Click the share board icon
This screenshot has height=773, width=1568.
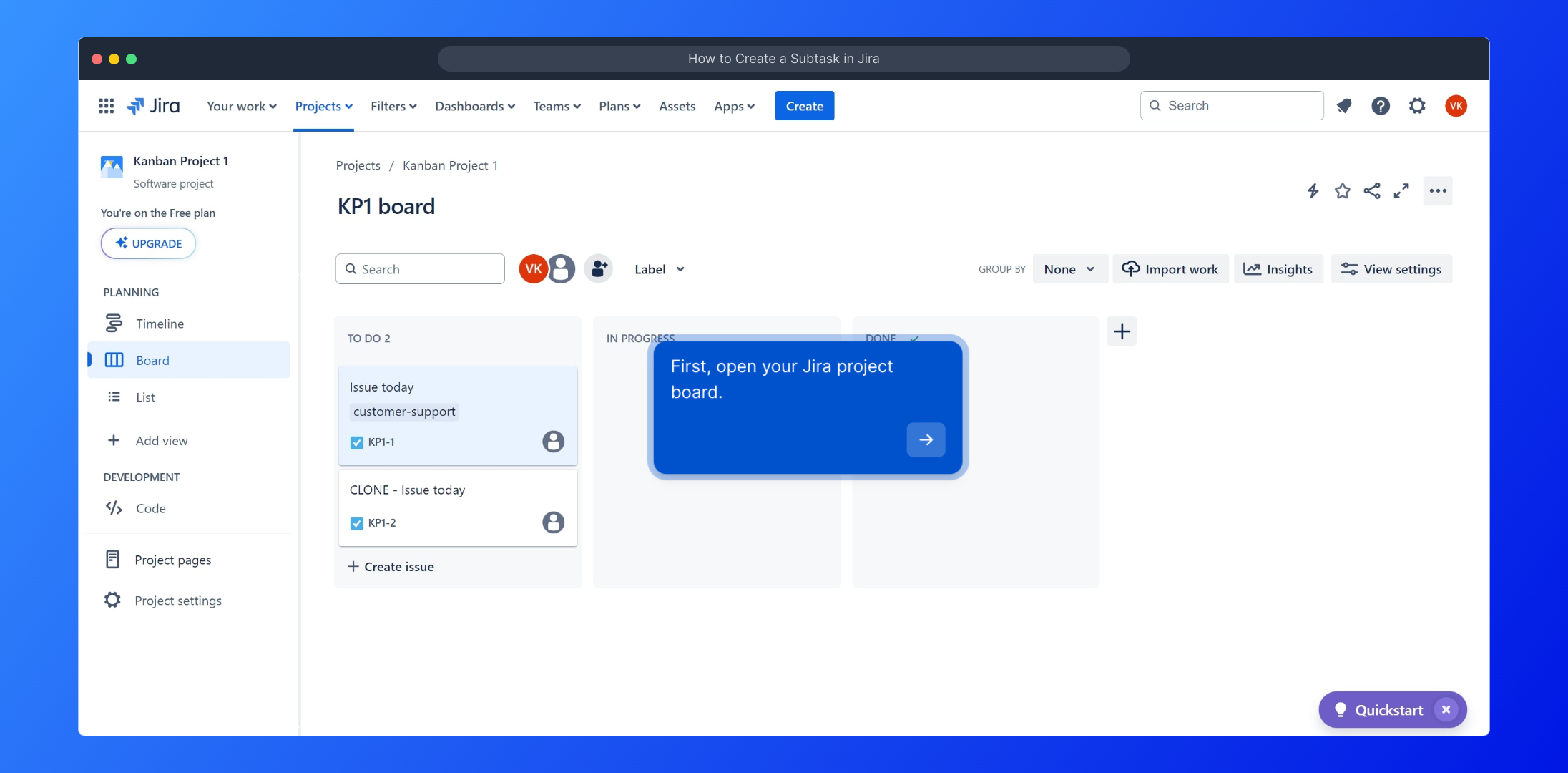click(1371, 191)
